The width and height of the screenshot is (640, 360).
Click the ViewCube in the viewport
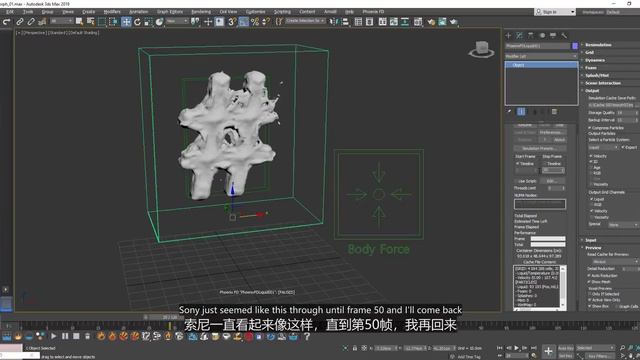click(482, 49)
